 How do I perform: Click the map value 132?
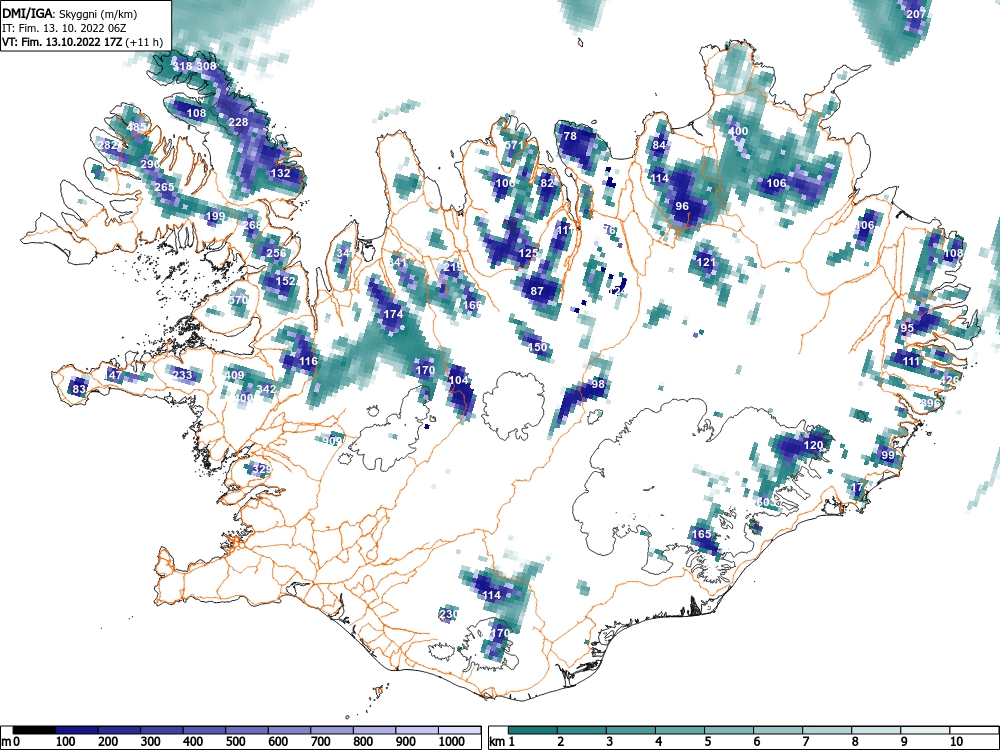[281, 173]
